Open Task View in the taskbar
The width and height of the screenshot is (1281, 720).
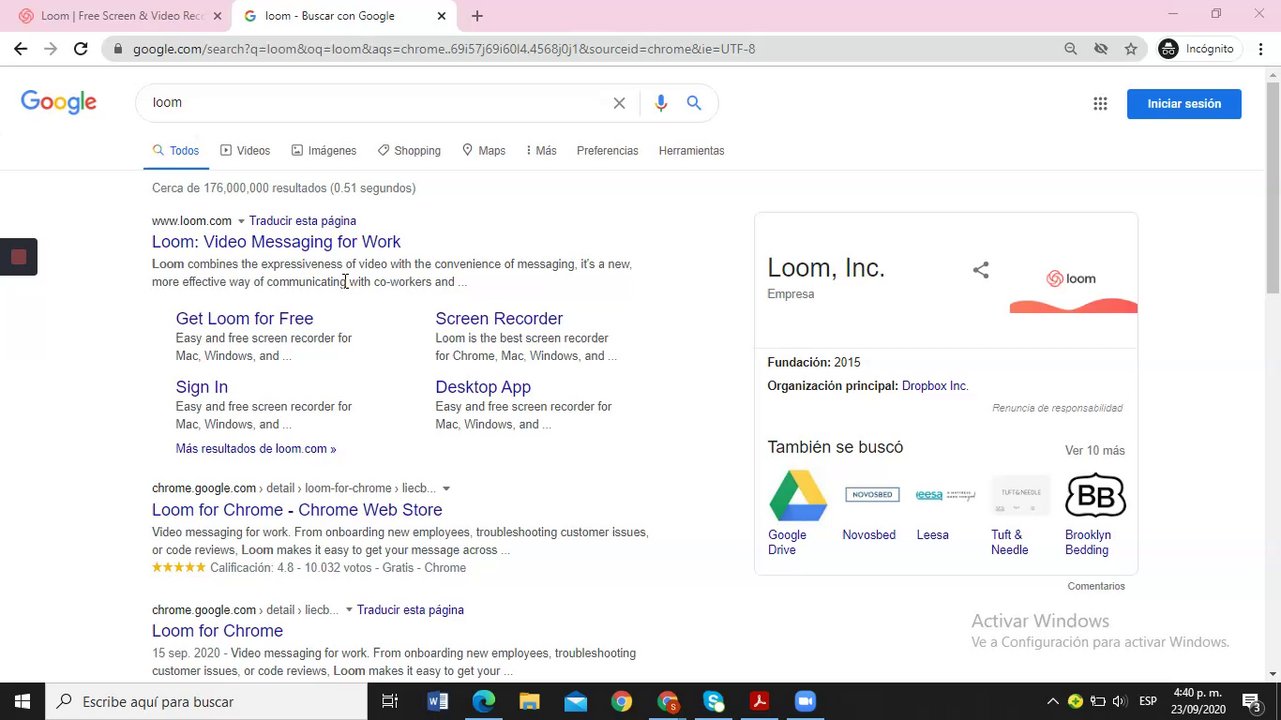[x=390, y=702]
